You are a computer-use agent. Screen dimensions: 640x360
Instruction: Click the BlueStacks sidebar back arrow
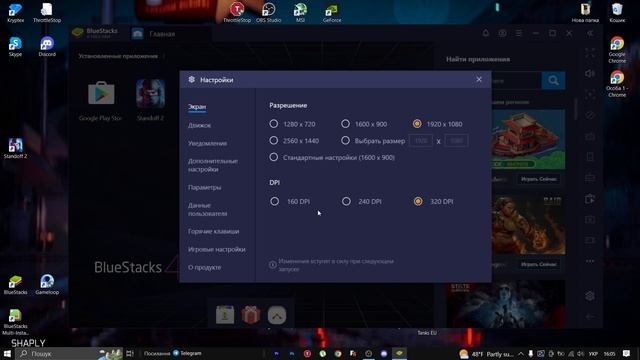pos(590,317)
